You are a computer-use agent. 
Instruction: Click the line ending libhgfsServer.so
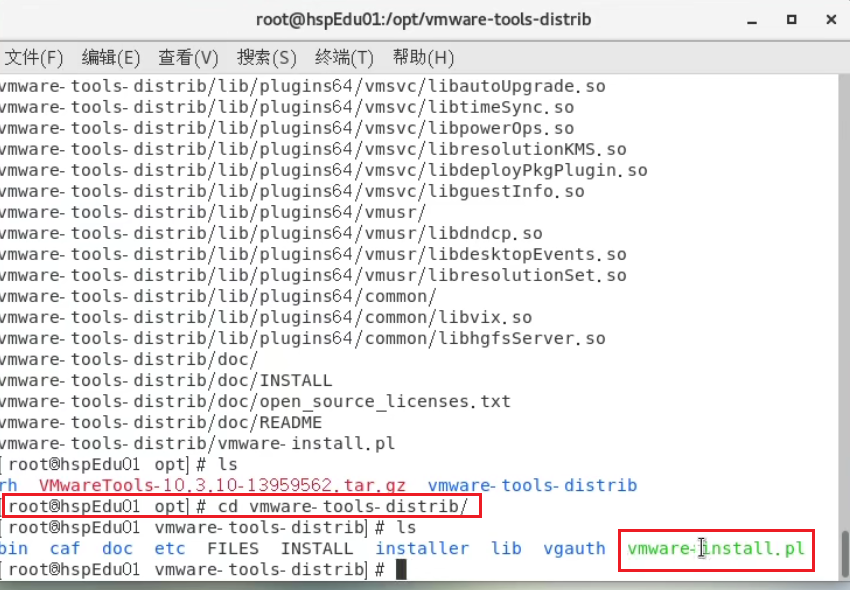click(302, 338)
